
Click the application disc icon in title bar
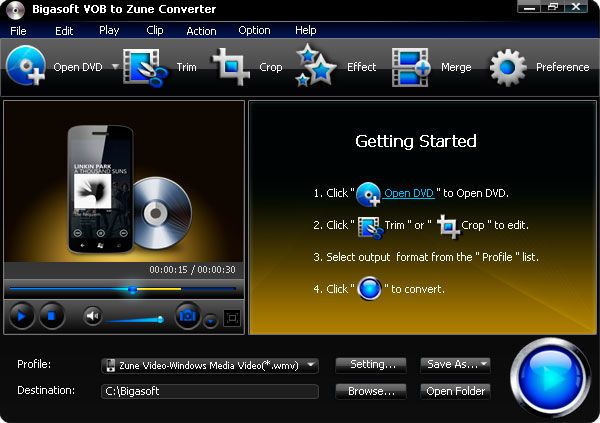click(x=15, y=10)
